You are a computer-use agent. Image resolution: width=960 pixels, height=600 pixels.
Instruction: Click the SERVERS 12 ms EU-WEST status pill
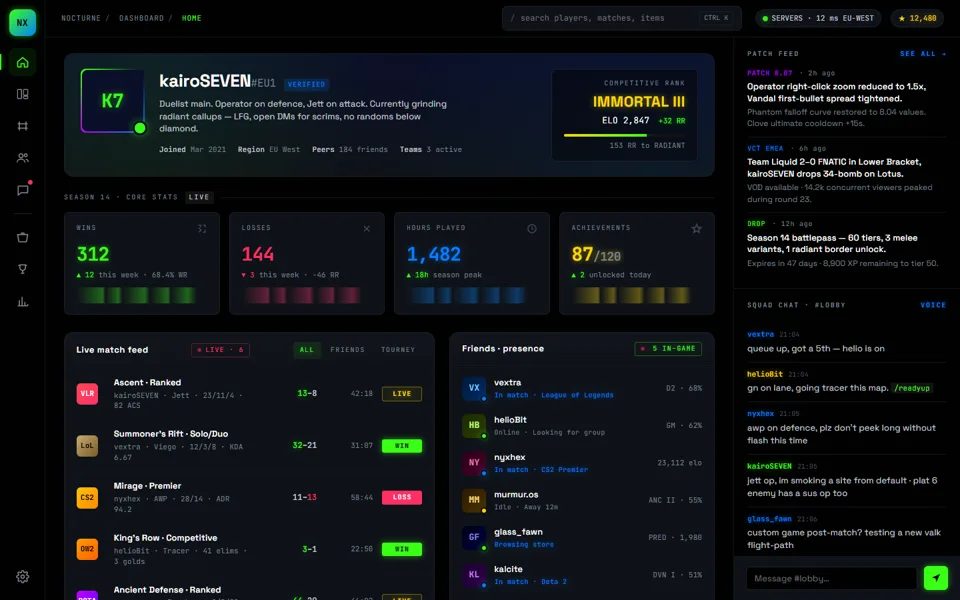point(818,18)
